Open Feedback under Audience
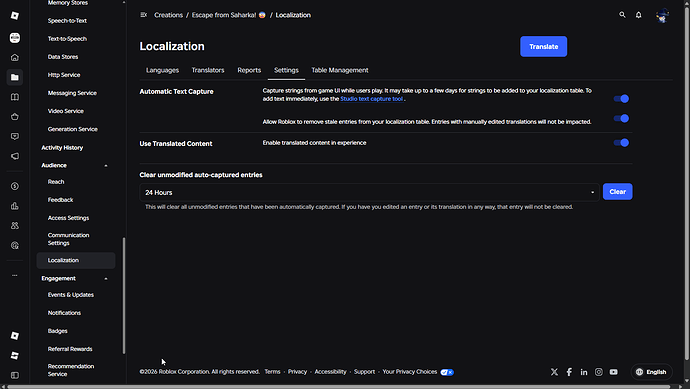Image resolution: width=690 pixels, height=389 pixels. 60,200
